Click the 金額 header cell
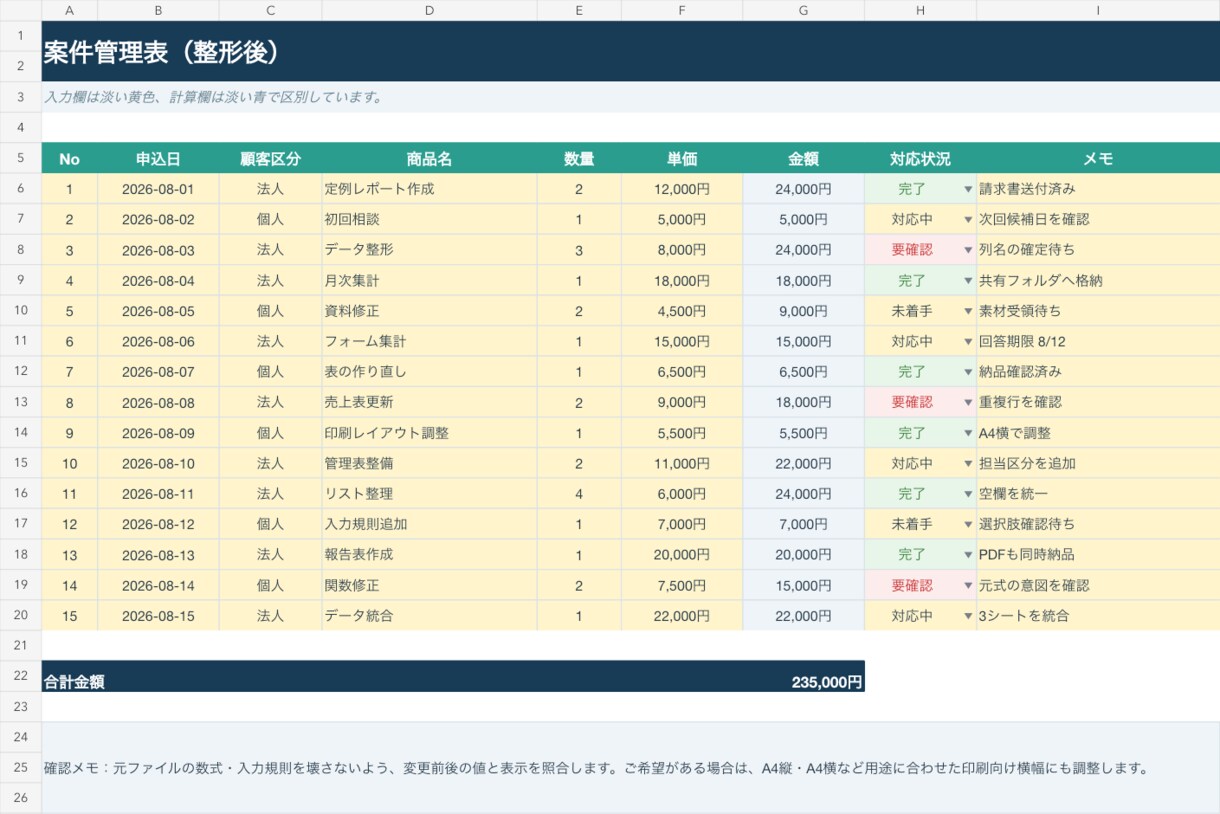 pyautogui.click(x=804, y=158)
